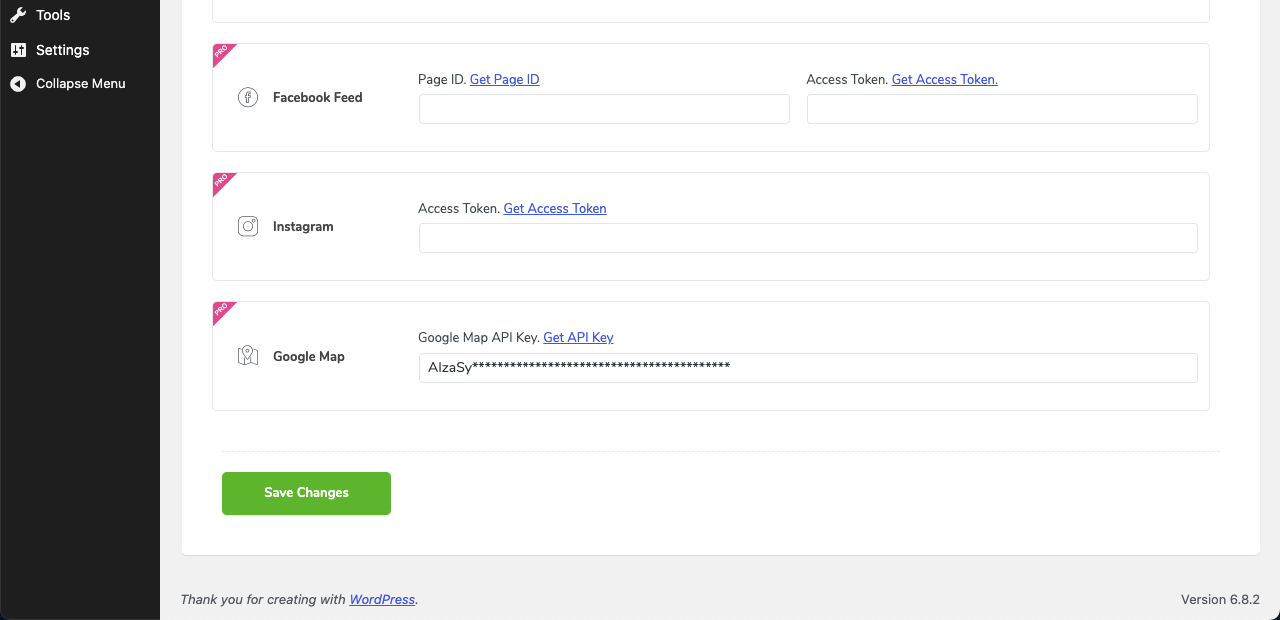The height and width of the screenshot is (620, 1280).
Task: Click the Version 6.8.2 footer text
Action: pyautogui.click(x=1220, y=599)
